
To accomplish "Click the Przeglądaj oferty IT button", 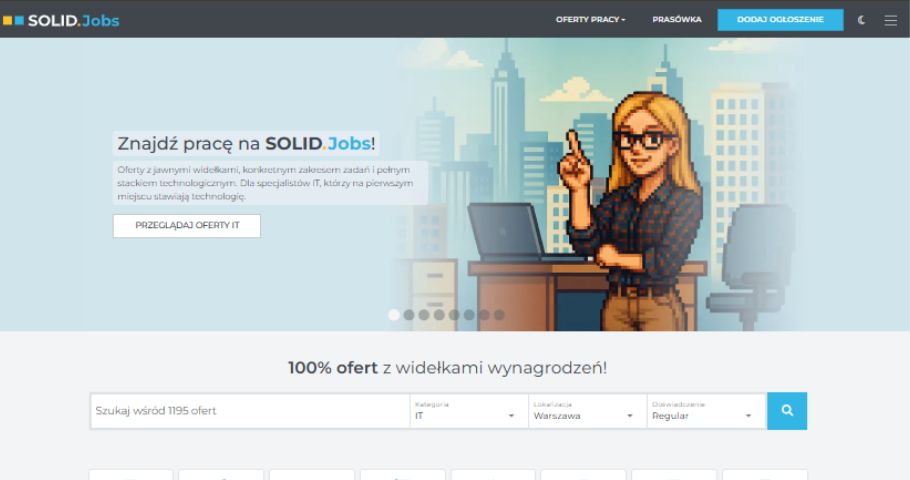I will (187, 225).
